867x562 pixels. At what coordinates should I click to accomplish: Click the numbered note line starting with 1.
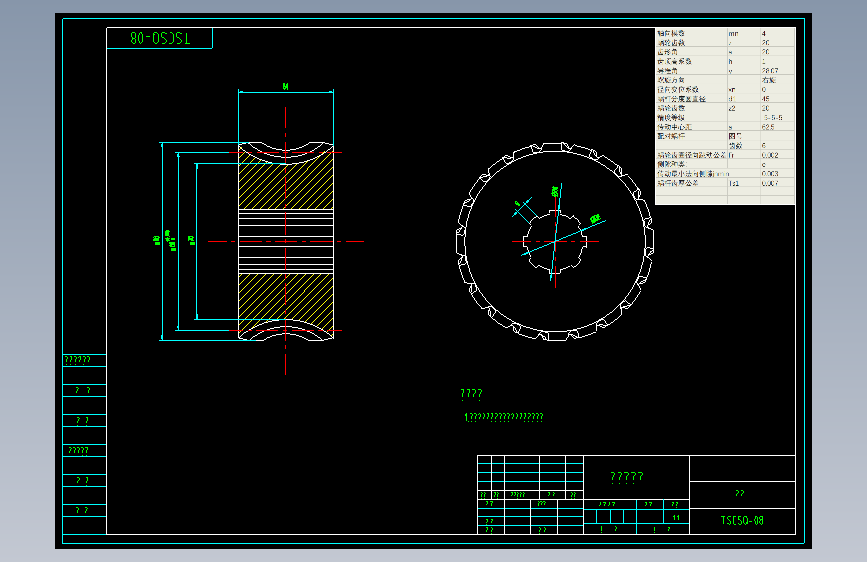504,417
